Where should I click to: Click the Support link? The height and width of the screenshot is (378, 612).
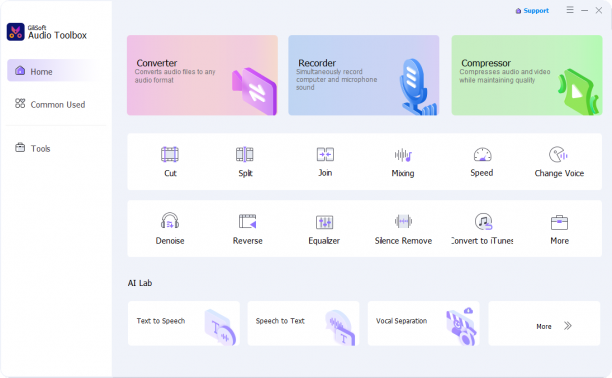pyautogui.click(x=532, y=11)
